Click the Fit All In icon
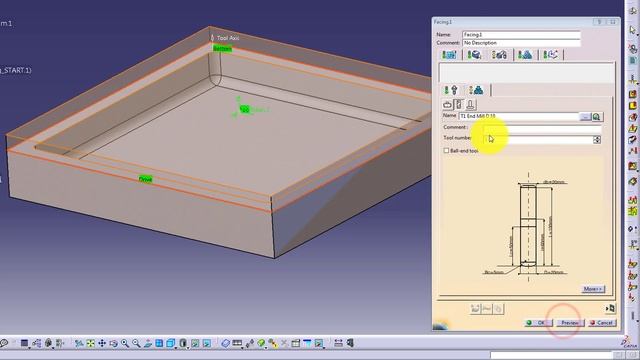This screenshot has height=360, width=640. point(91,344)
